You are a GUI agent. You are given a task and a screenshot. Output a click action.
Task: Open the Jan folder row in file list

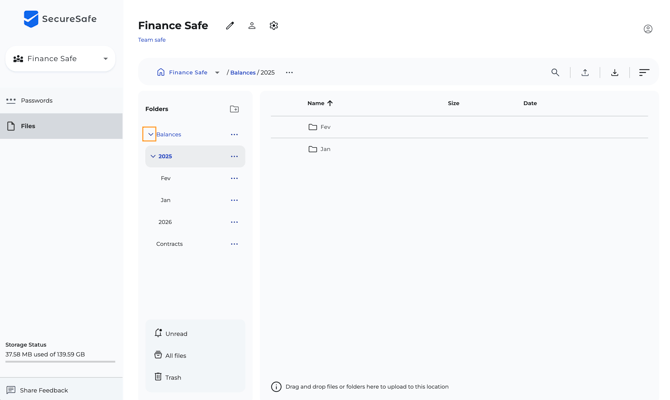point(459,149)
